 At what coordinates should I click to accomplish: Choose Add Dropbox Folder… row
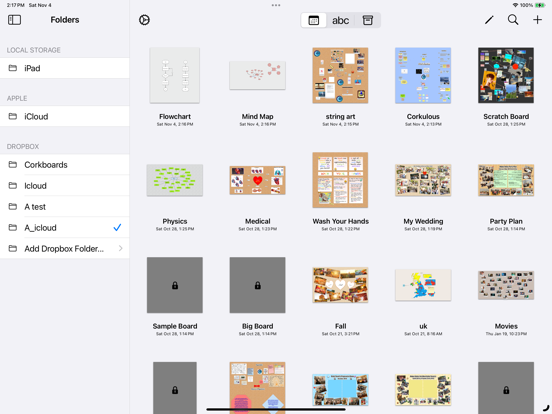(65, 249)
